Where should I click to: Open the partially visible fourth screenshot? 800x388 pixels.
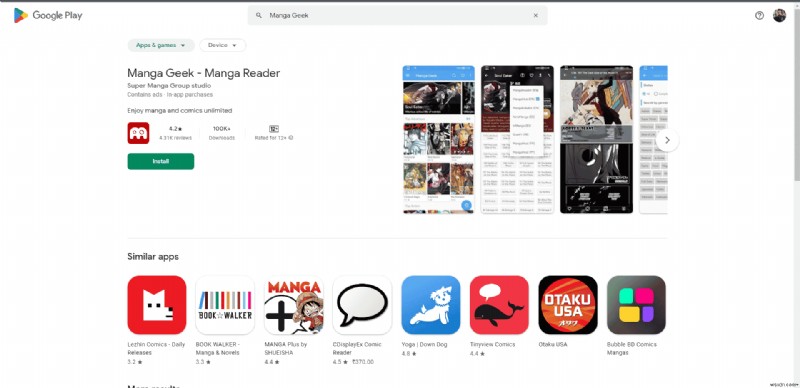coord(654,139)
